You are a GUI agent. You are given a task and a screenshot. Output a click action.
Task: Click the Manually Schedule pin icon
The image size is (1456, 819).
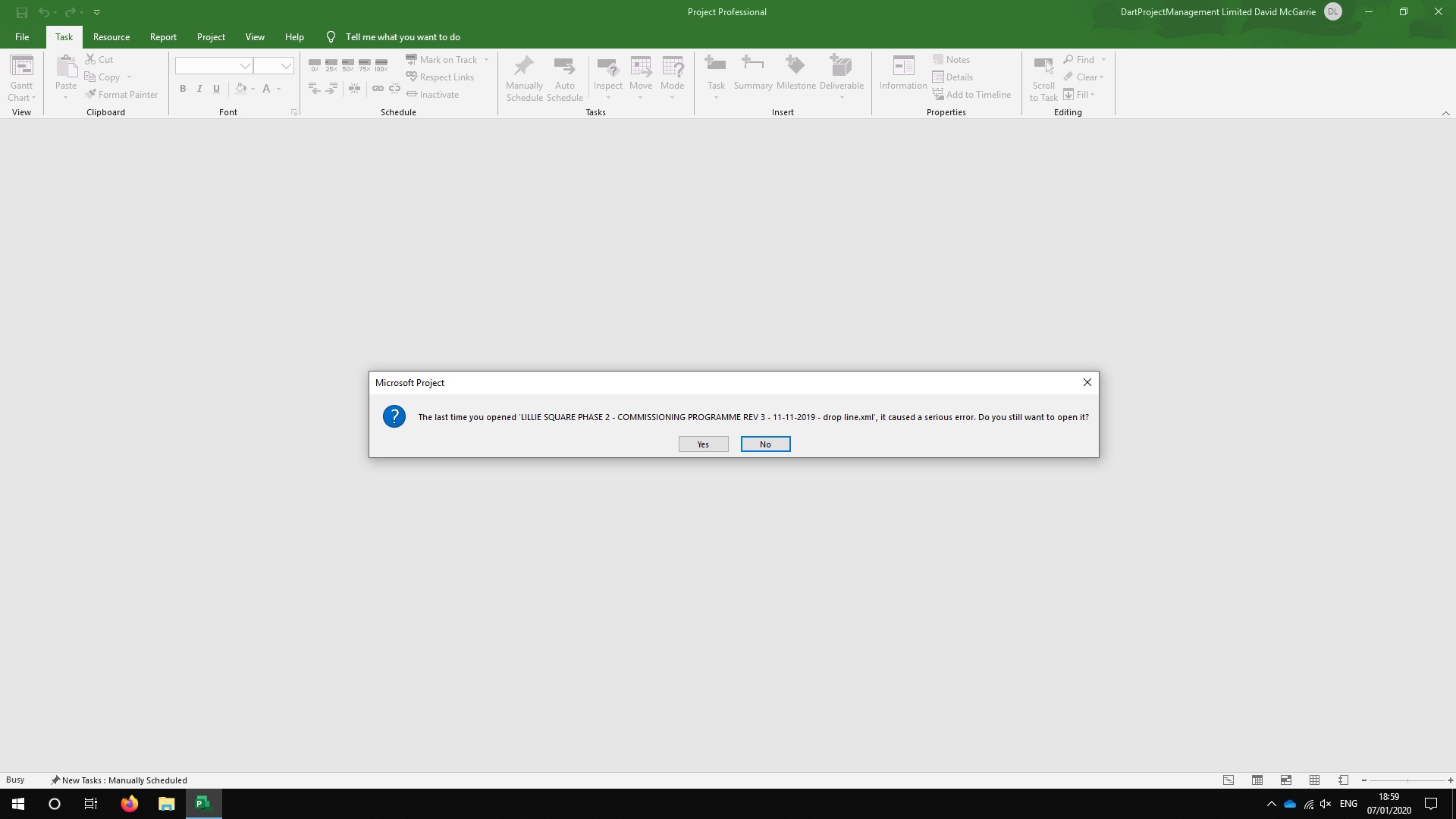click(x=524, y=67)
